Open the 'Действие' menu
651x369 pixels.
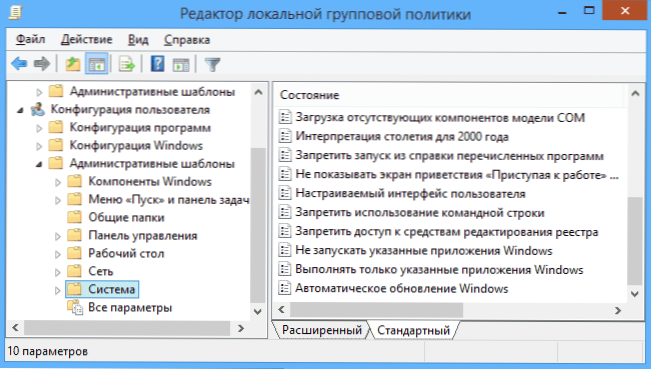coord(86,39)
